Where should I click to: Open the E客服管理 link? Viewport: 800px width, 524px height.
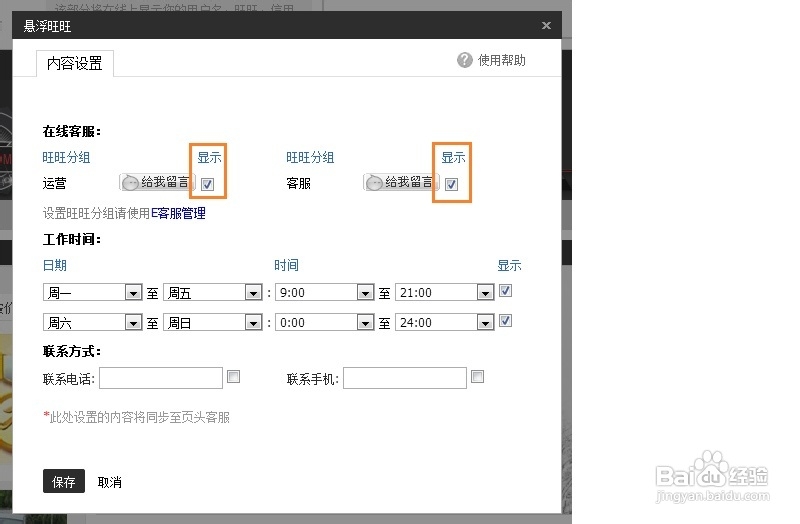click(x=179, y=213)
